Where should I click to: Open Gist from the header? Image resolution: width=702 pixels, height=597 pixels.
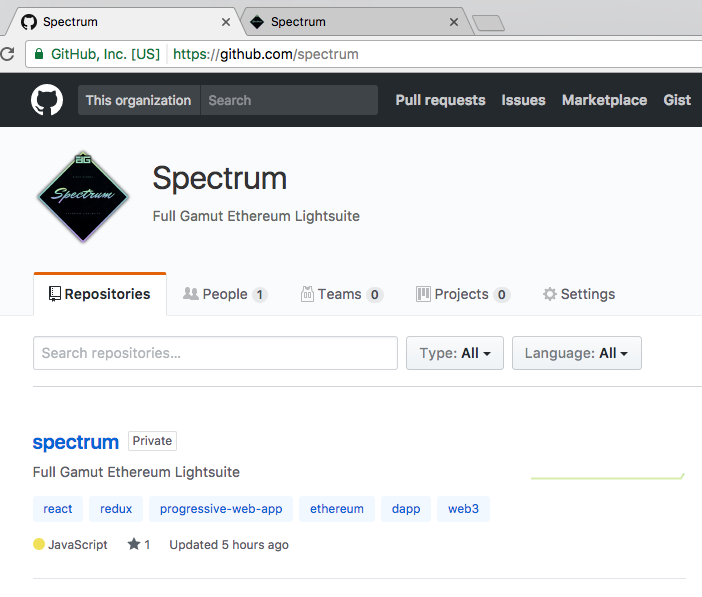coord(677,100)
